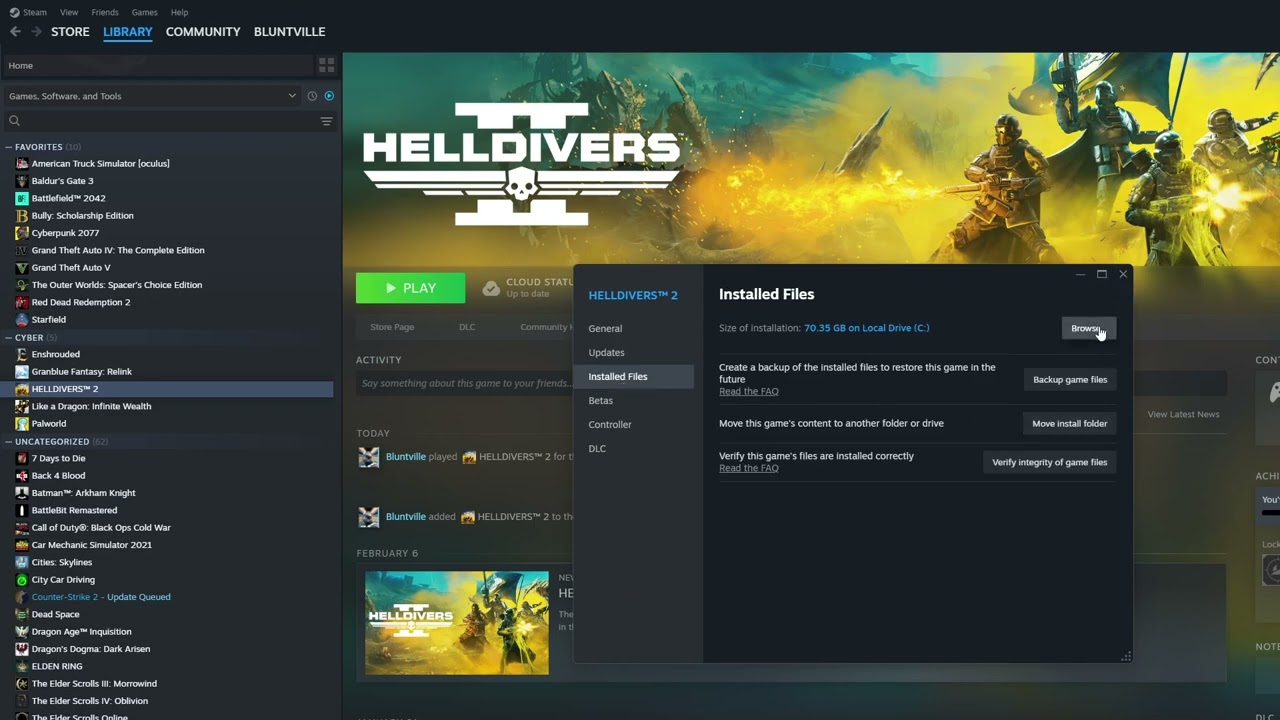
Task: Open the Friends menu
Action: [105, 12]
